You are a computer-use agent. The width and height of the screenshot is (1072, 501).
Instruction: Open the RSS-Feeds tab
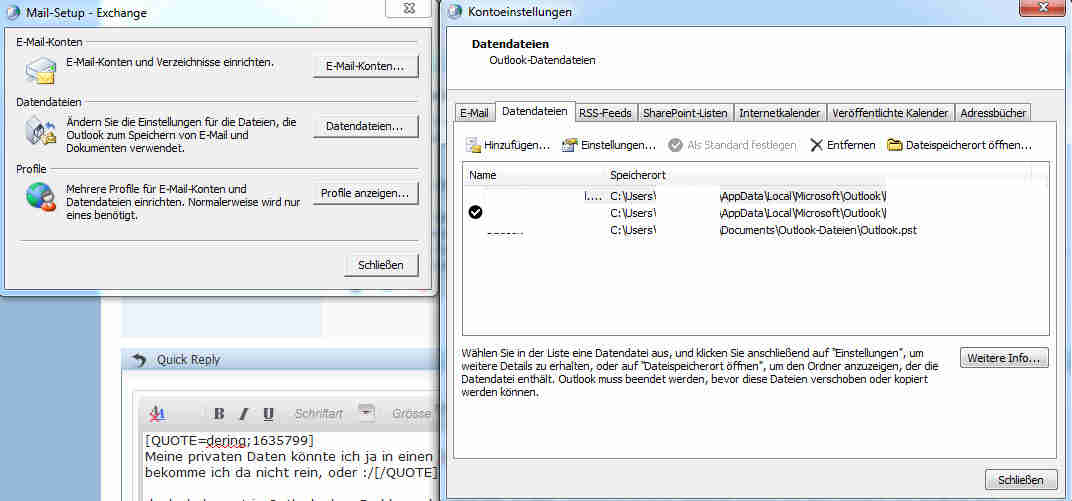606,113
